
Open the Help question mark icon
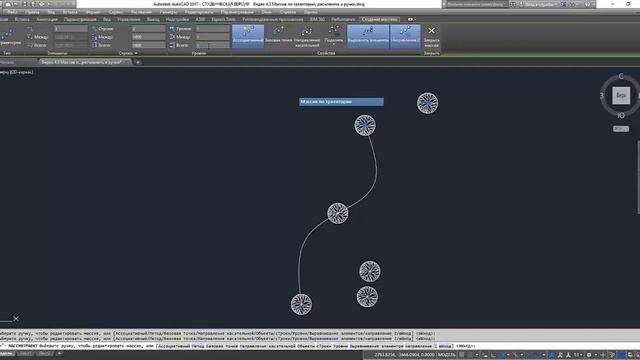pos(588,4)
